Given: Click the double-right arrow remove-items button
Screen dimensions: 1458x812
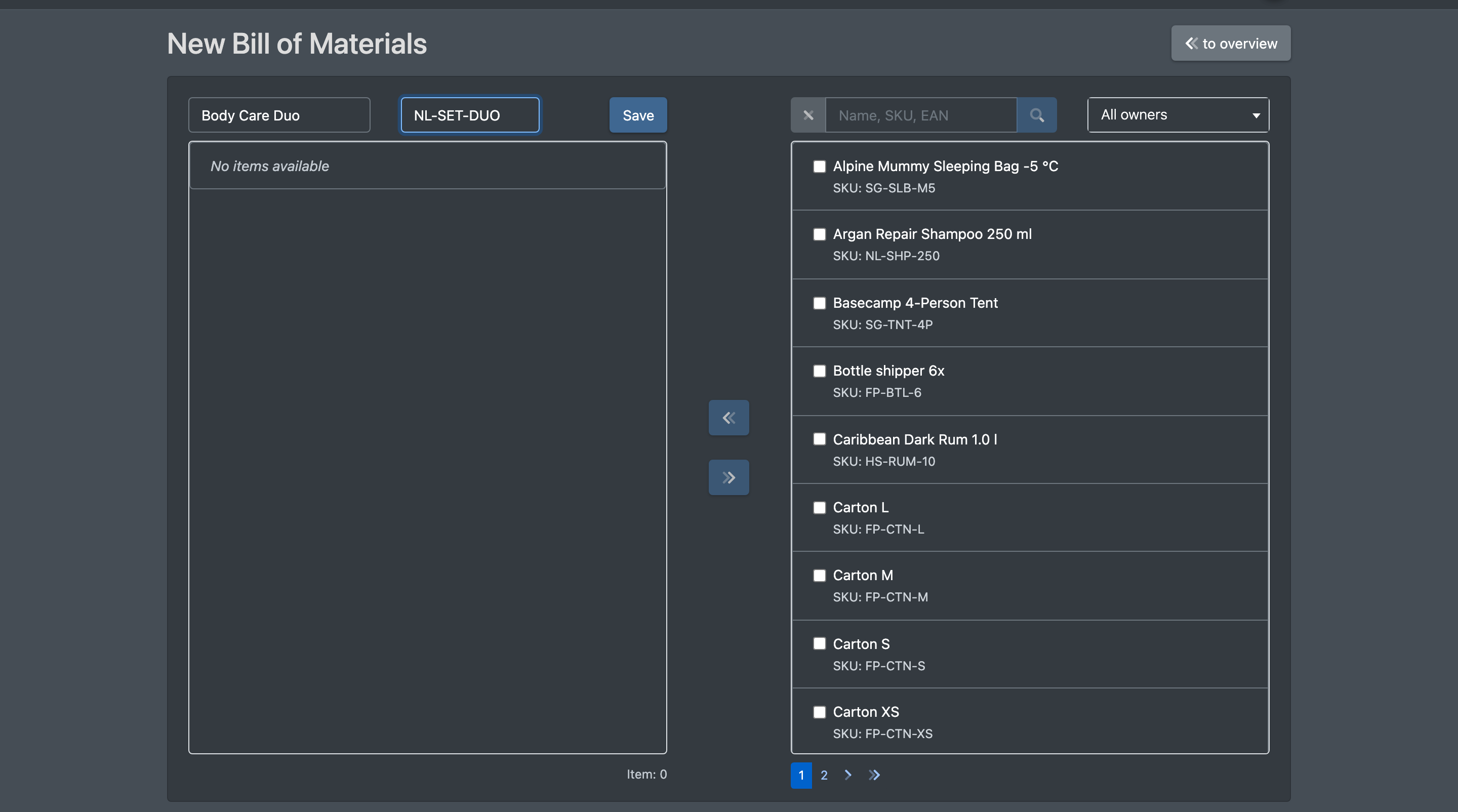Looking at the screenshot, I should pos(729,477).
